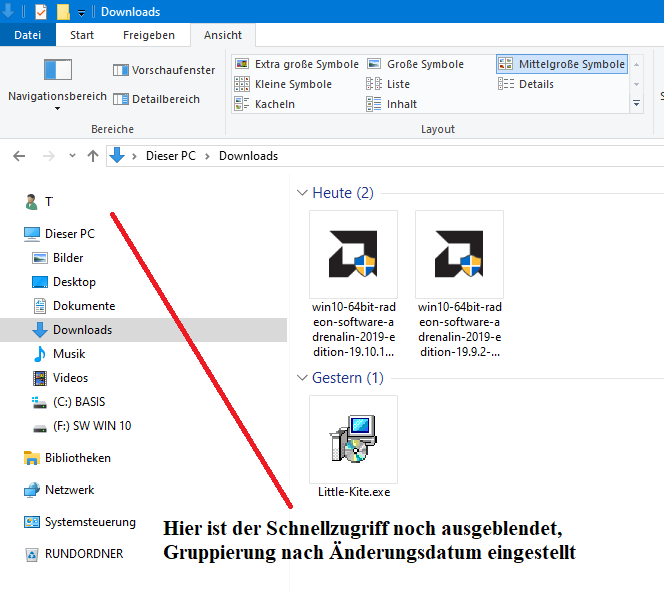Image resolution: width=664 pixels, height=593 pixels.
Task: Select Kleine Symbole layout
Action: (x=283, y=84)
